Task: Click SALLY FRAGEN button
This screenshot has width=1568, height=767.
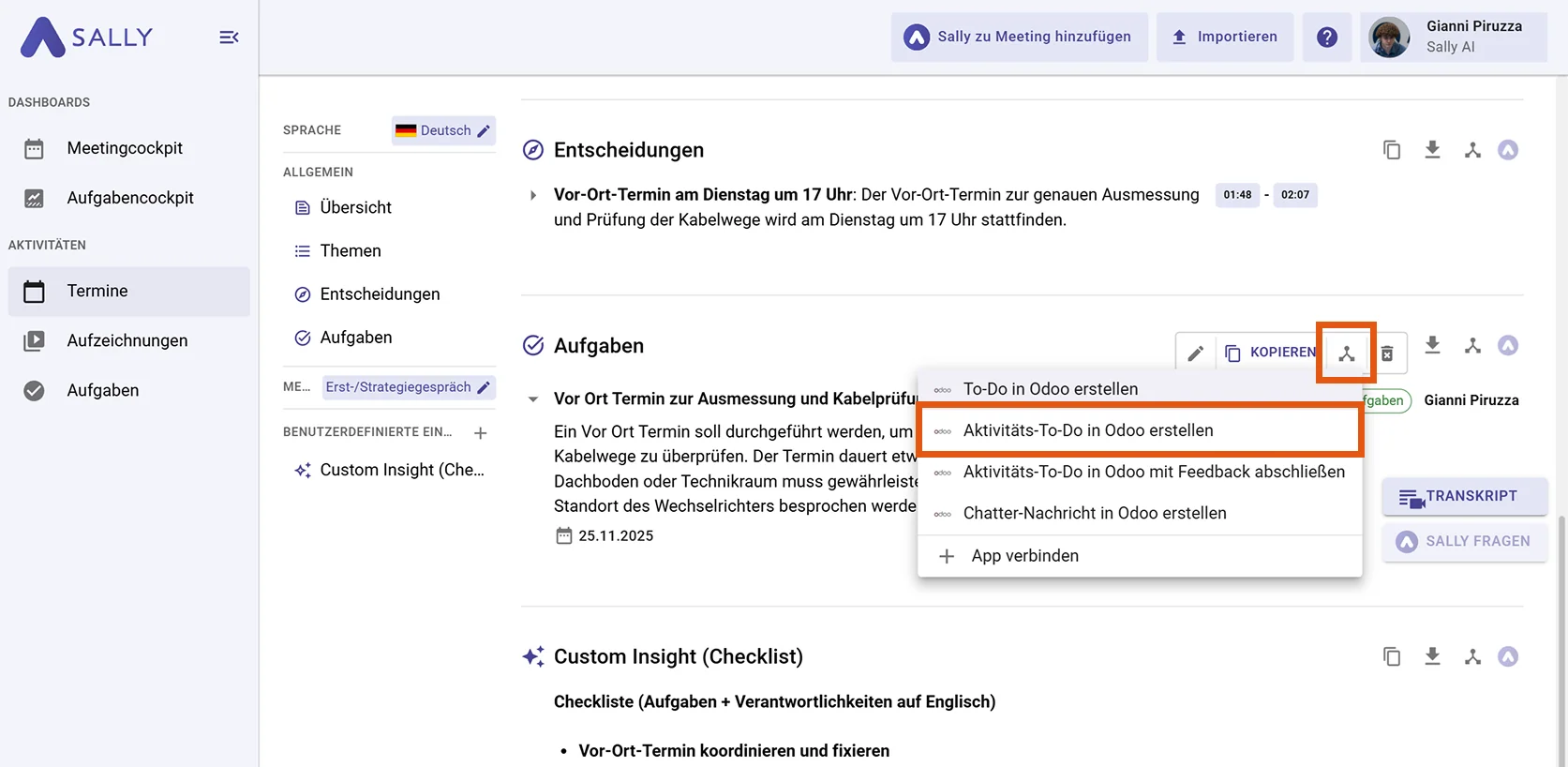Action: click(1465, 542)
